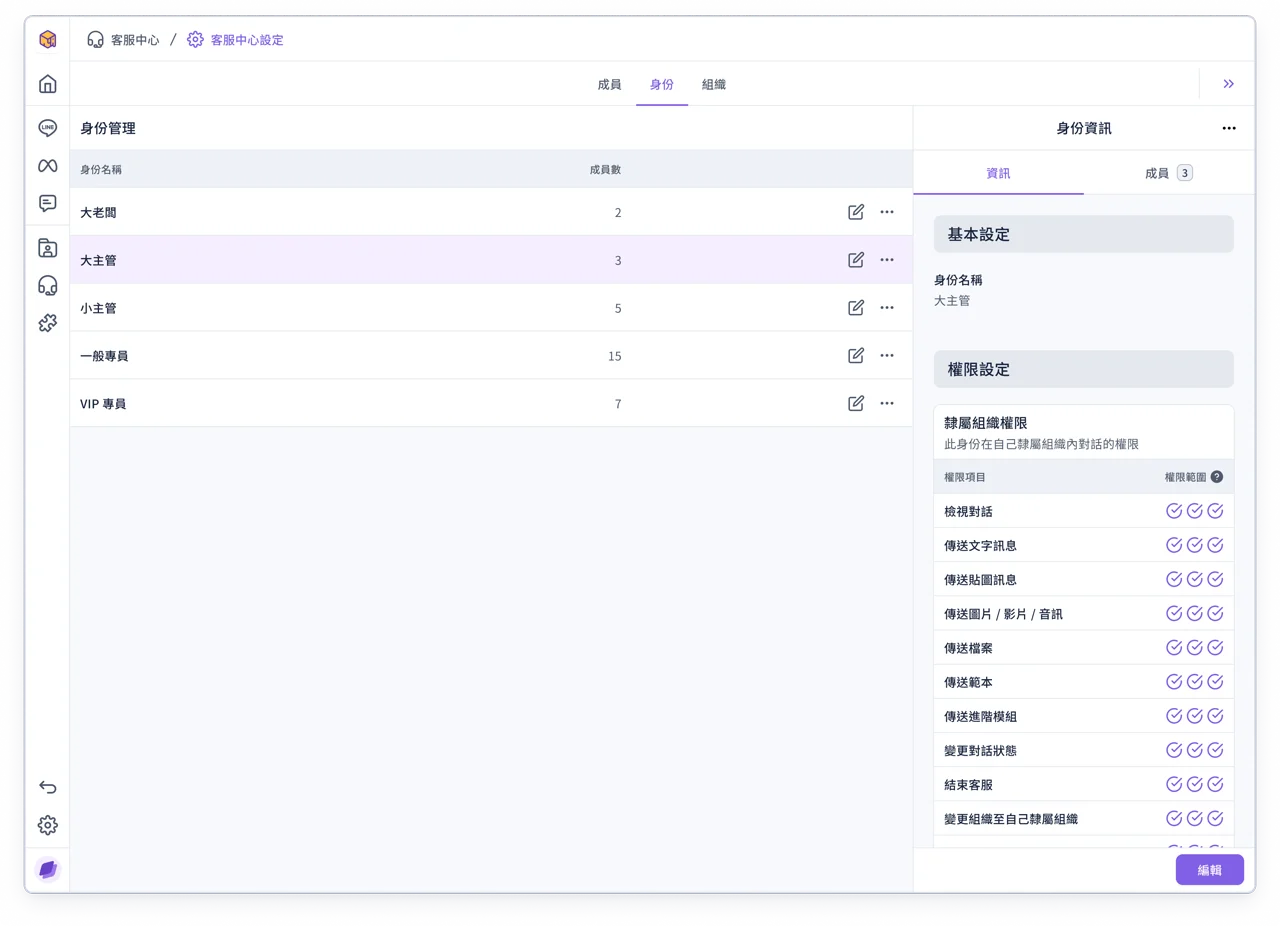
Task: Open more options for 小主管 row
Action: click(887, 308)
